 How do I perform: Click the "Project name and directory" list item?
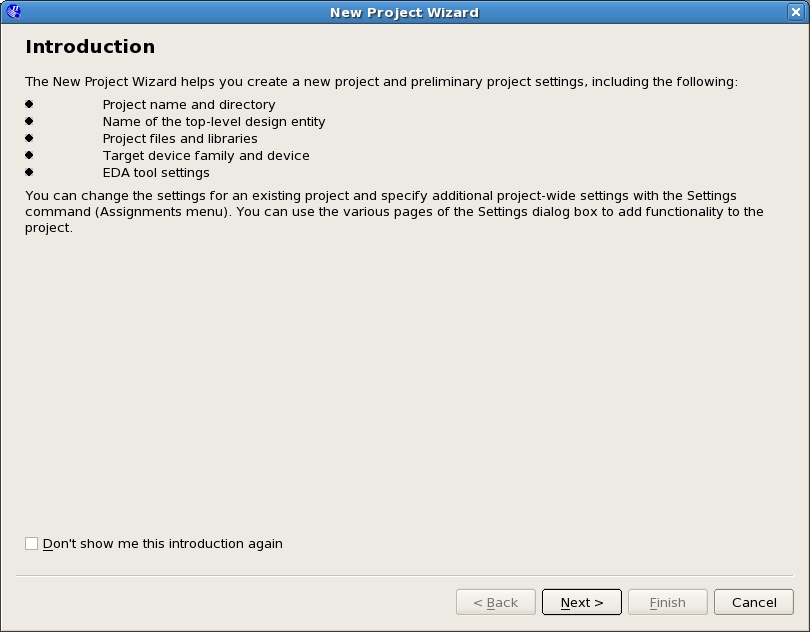click(x=189, y=104)
